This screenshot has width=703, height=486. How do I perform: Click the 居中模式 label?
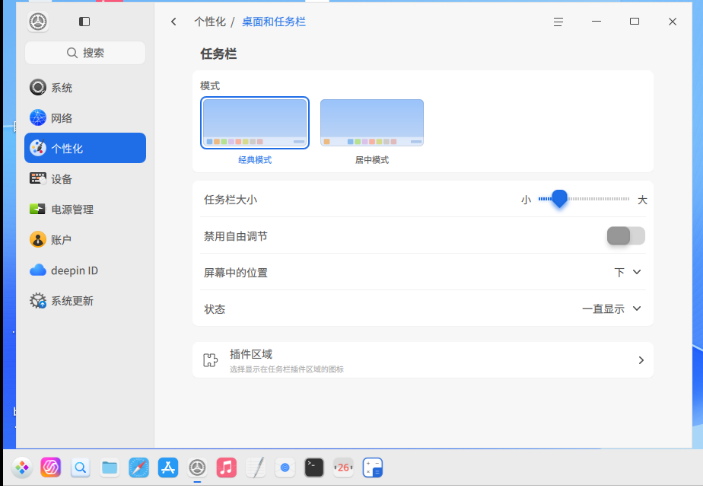(372, 160)
